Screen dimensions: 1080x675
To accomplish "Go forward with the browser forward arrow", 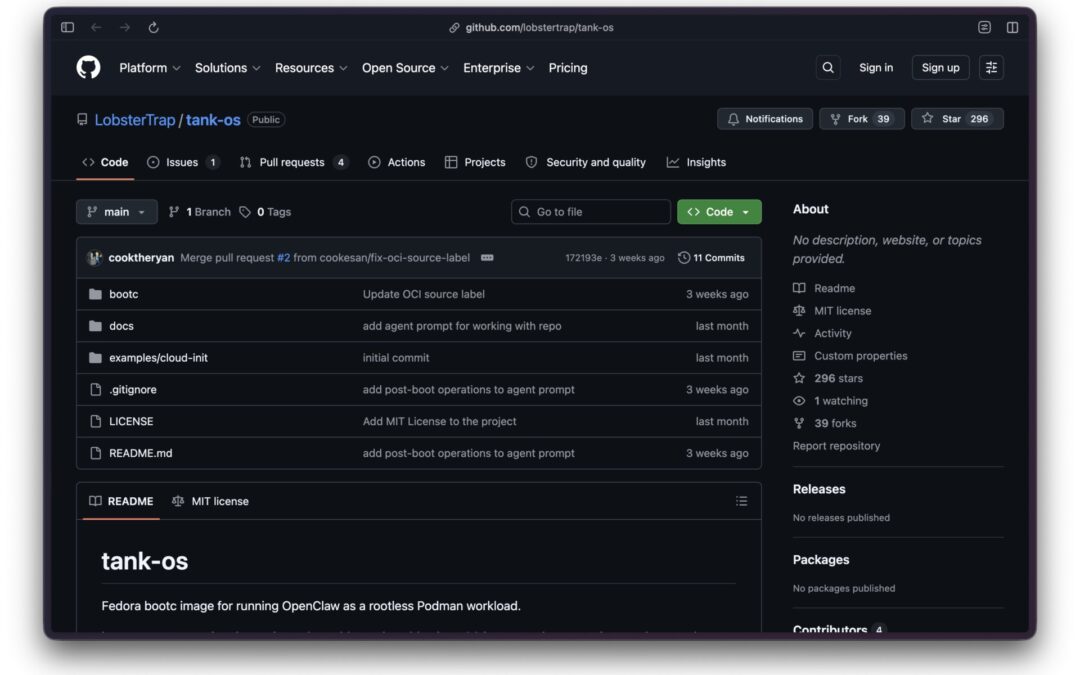I will [x=125, y=28].
